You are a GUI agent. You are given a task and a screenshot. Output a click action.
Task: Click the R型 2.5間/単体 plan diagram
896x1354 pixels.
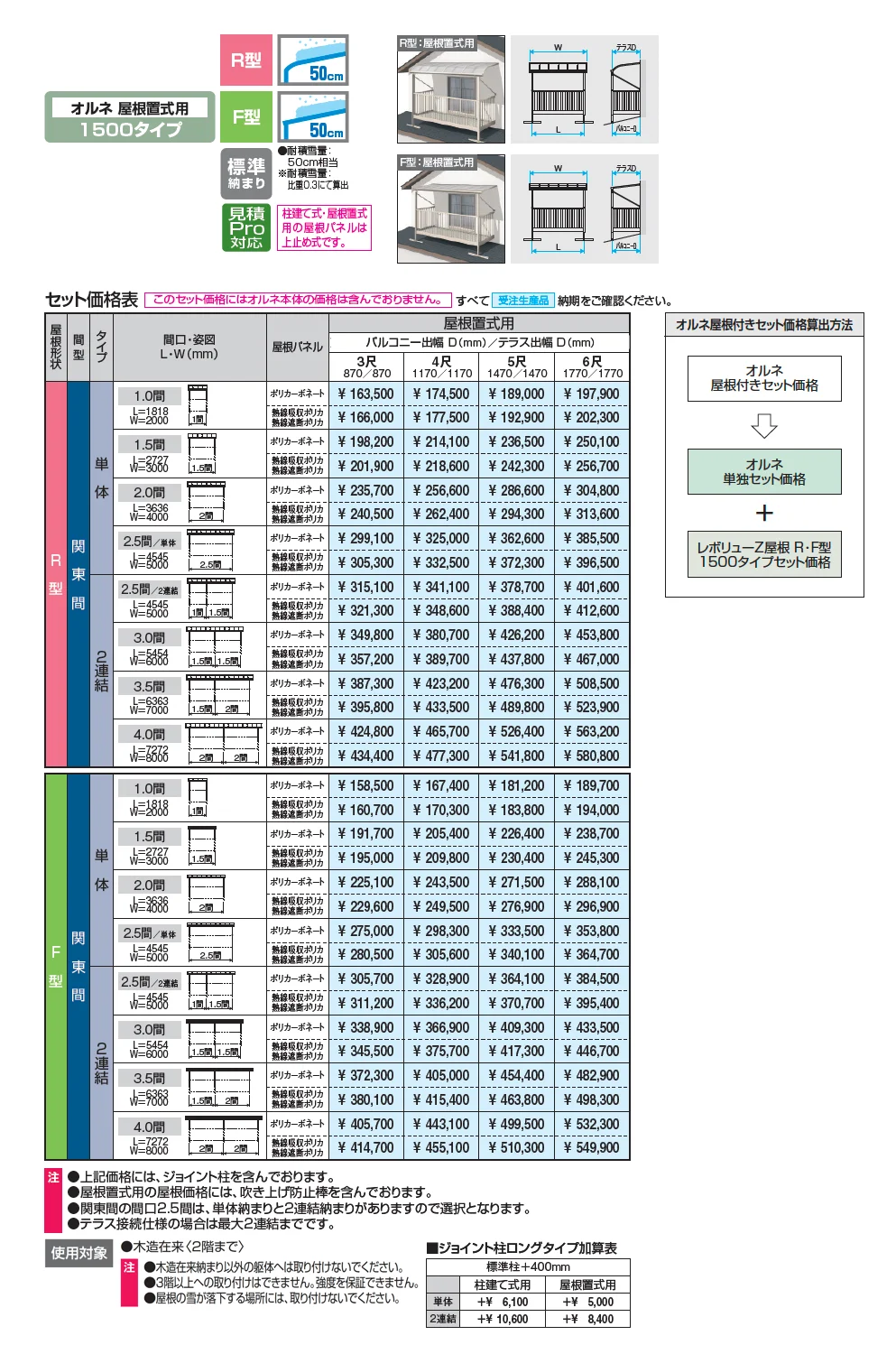coord(210,550)
